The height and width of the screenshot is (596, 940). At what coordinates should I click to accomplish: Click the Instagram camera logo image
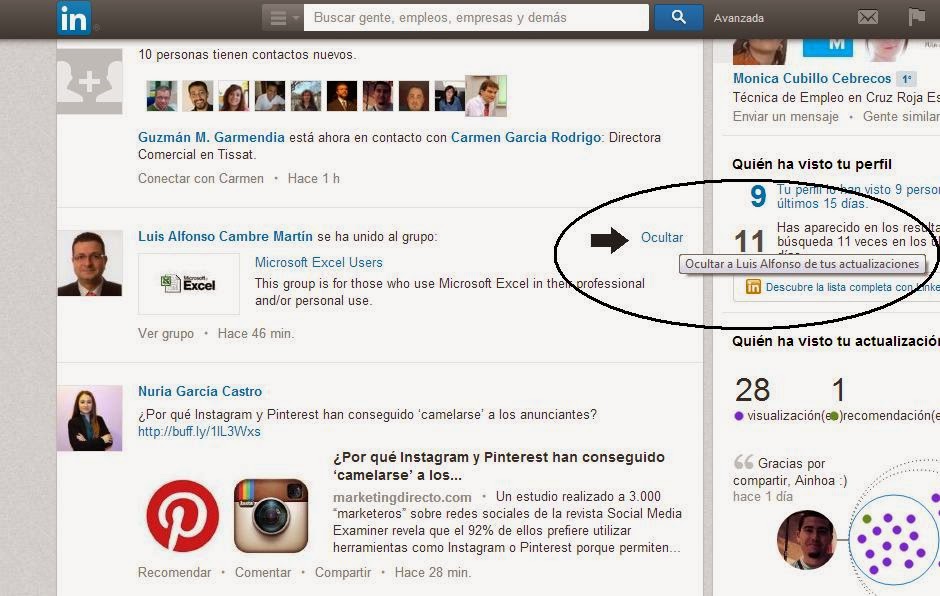270,516
